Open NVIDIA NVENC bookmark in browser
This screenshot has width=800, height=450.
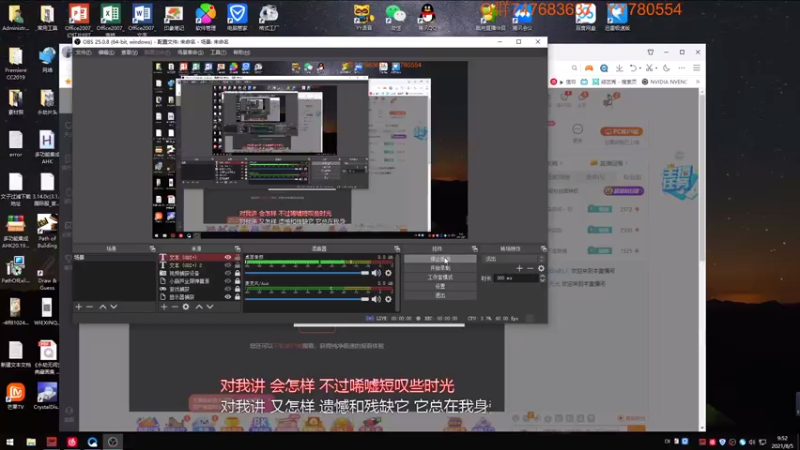click(664, 82)
